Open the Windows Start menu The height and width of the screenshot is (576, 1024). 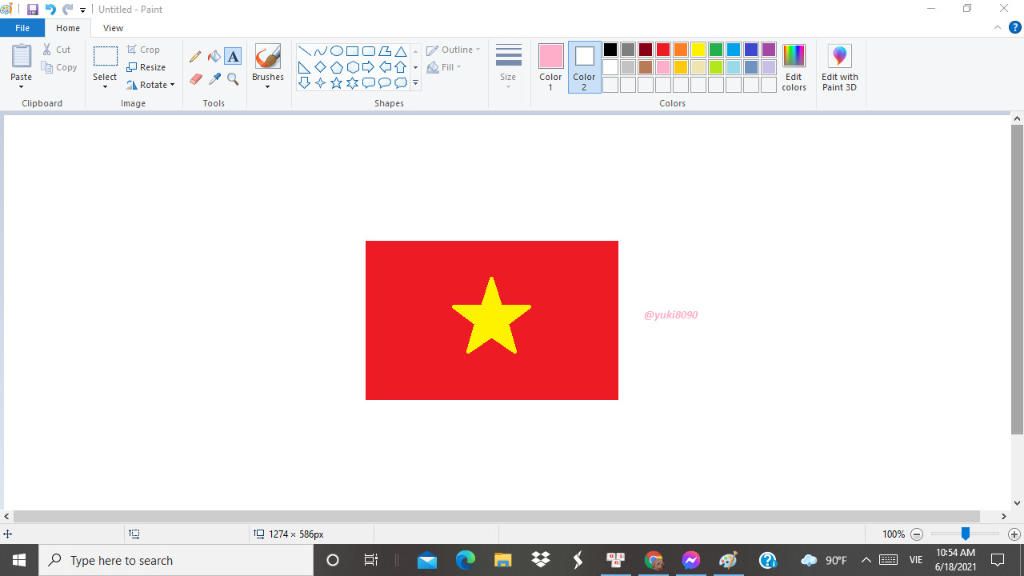point(19,560)
